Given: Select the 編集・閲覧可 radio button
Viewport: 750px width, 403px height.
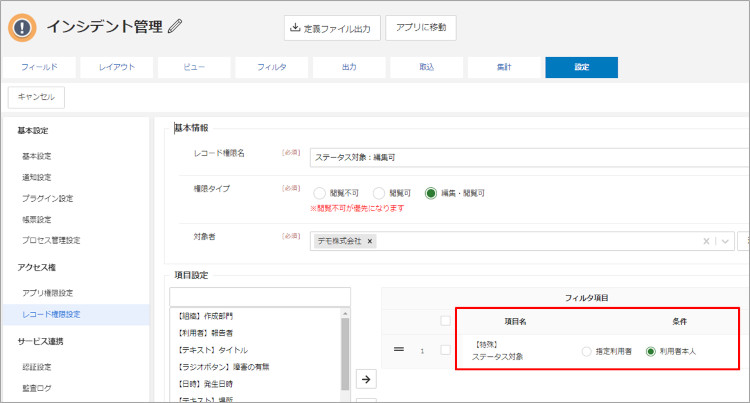Looking at the screenshot, I should click(x=431, y=193).
